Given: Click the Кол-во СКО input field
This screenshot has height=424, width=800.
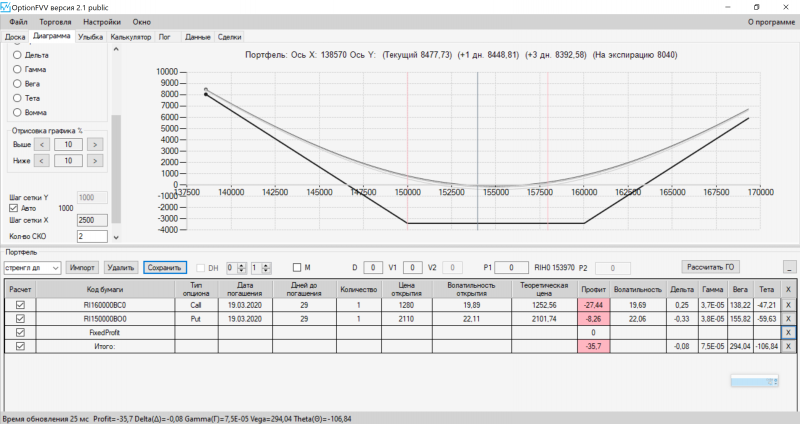Looking at the screenshot, I should coord(92,236).
